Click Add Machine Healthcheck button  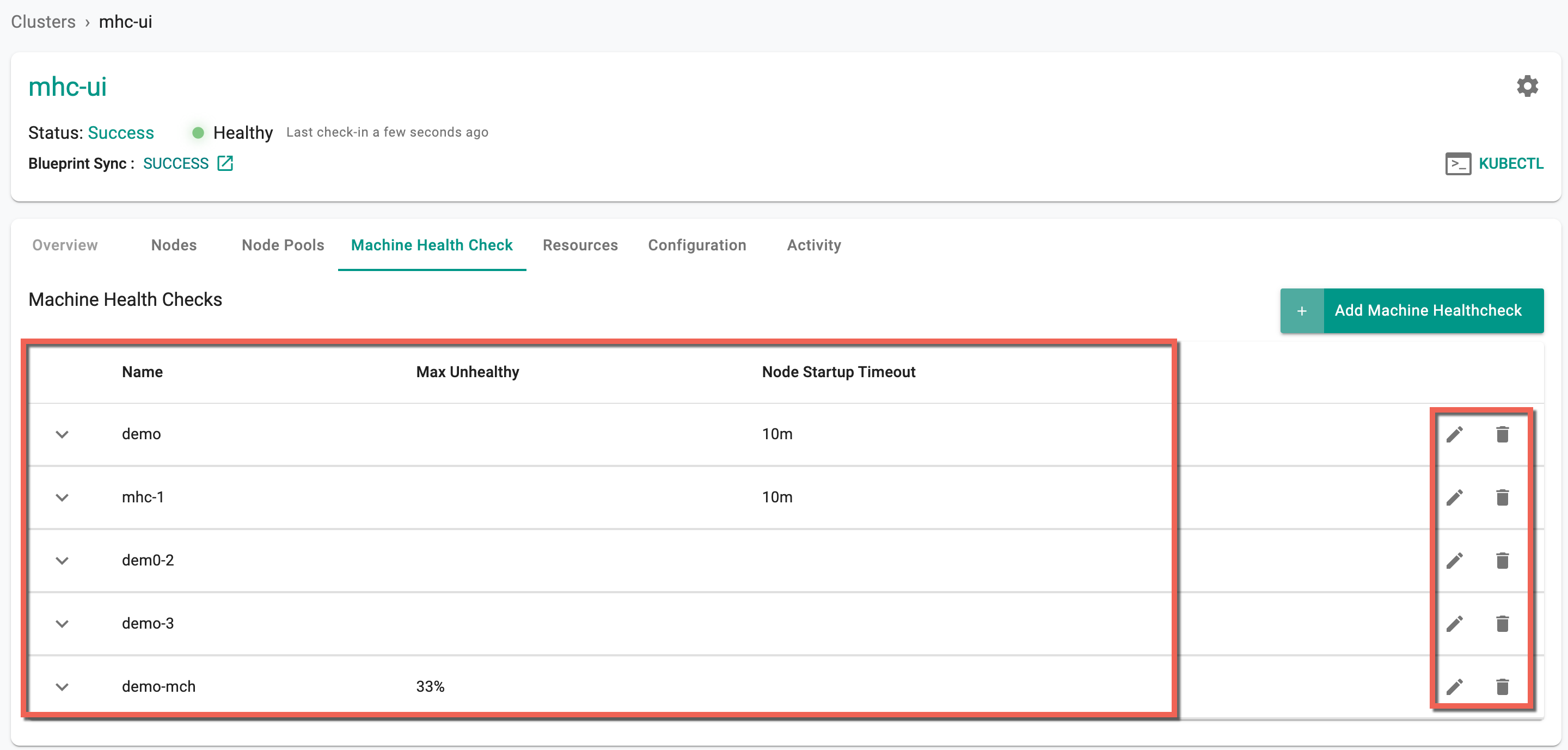[1412, 311]
